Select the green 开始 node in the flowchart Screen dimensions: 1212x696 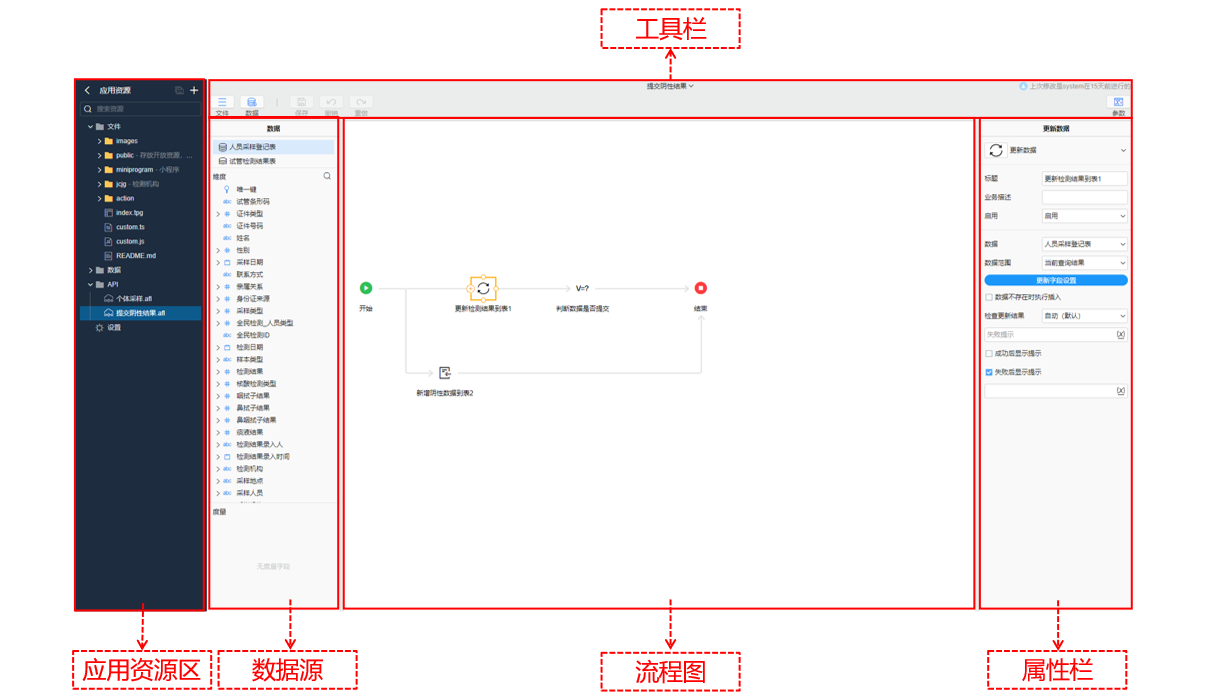click(x=366, y=287)
